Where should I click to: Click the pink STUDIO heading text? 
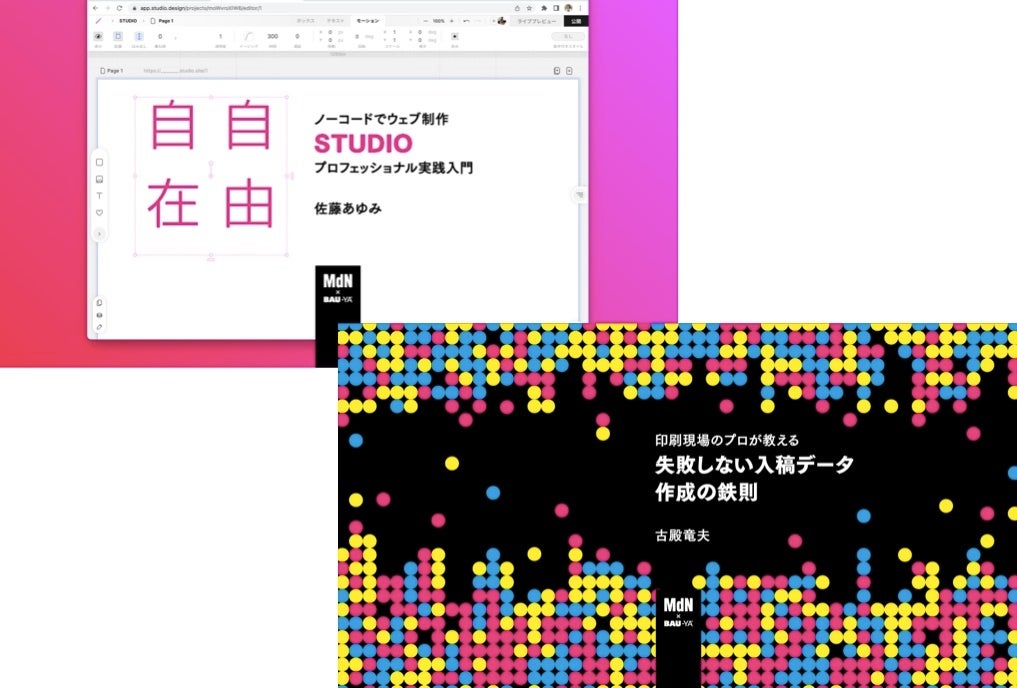tap(363, 143)
